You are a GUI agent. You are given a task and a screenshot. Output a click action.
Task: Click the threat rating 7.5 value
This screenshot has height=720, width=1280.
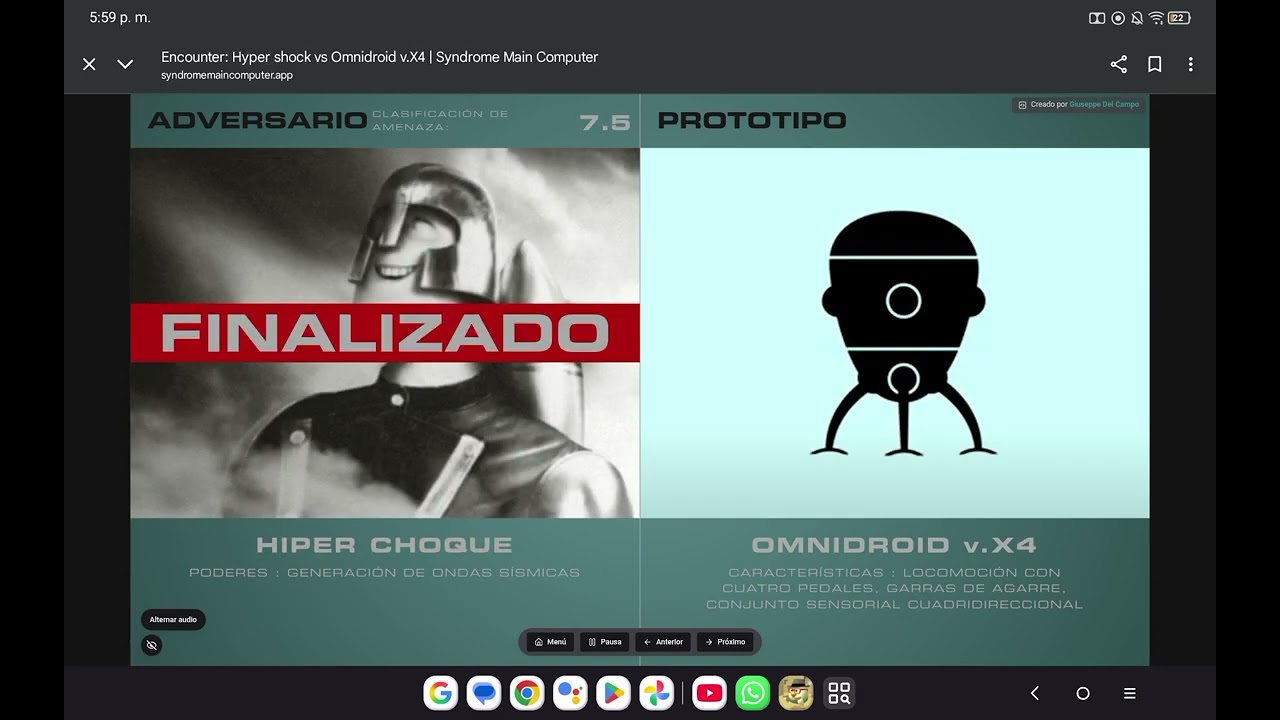[605, 122]
